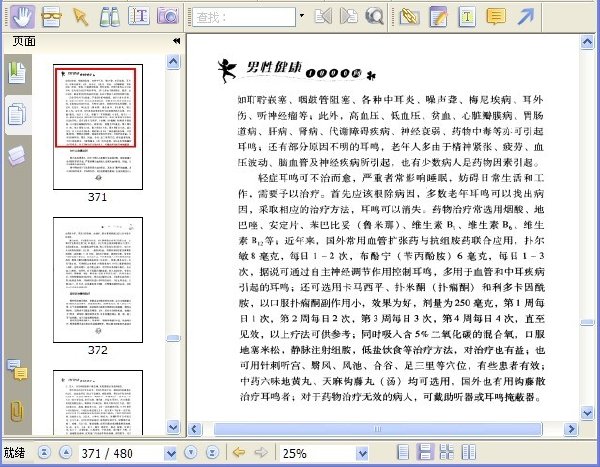Open the attachments paperclip panel
Image resolution: width=600 pixels, height=467 pixels.
tap(16, 411)
